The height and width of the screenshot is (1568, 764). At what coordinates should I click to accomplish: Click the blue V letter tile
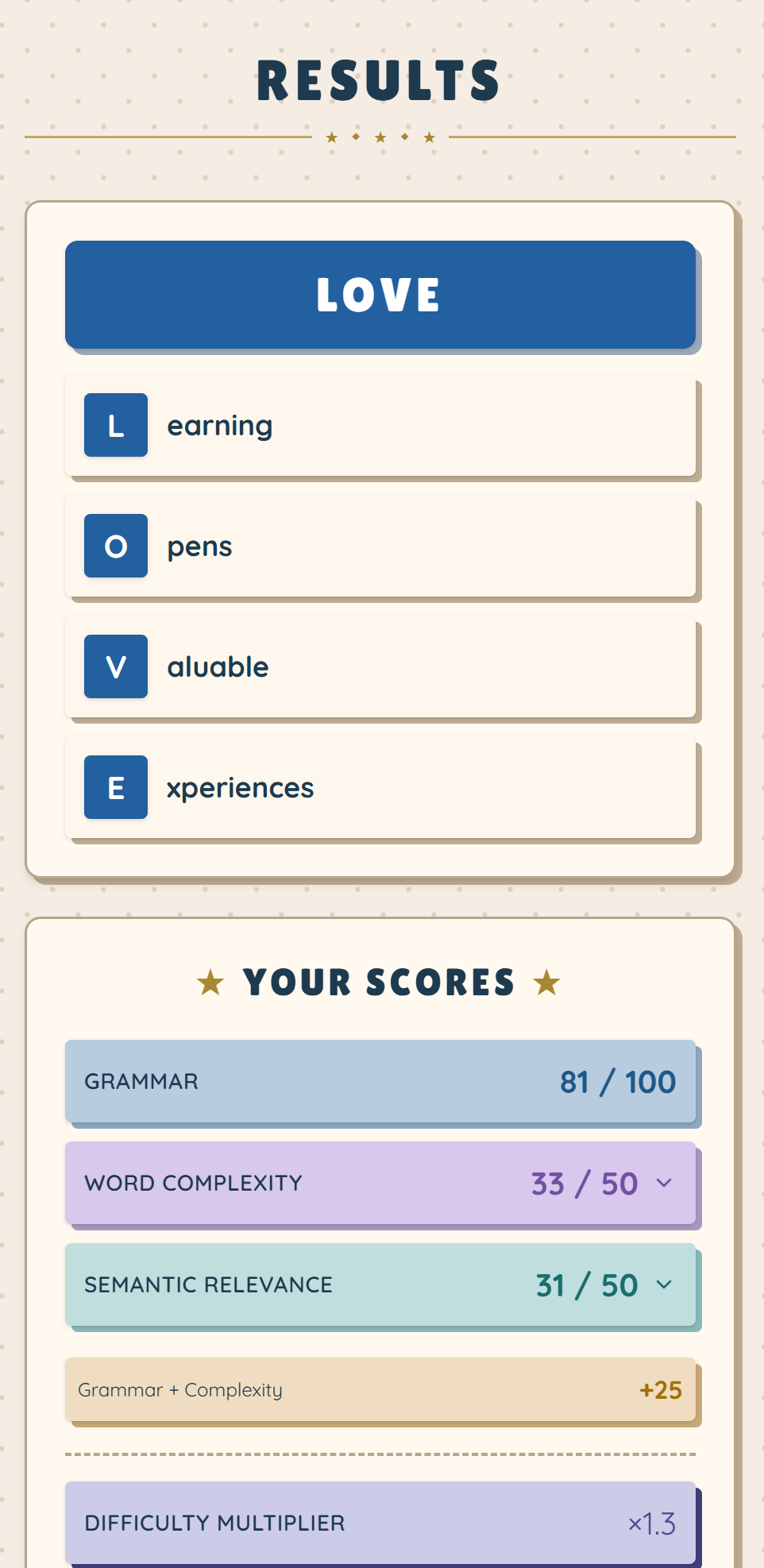pyautogui.click(x=116, y=666)
